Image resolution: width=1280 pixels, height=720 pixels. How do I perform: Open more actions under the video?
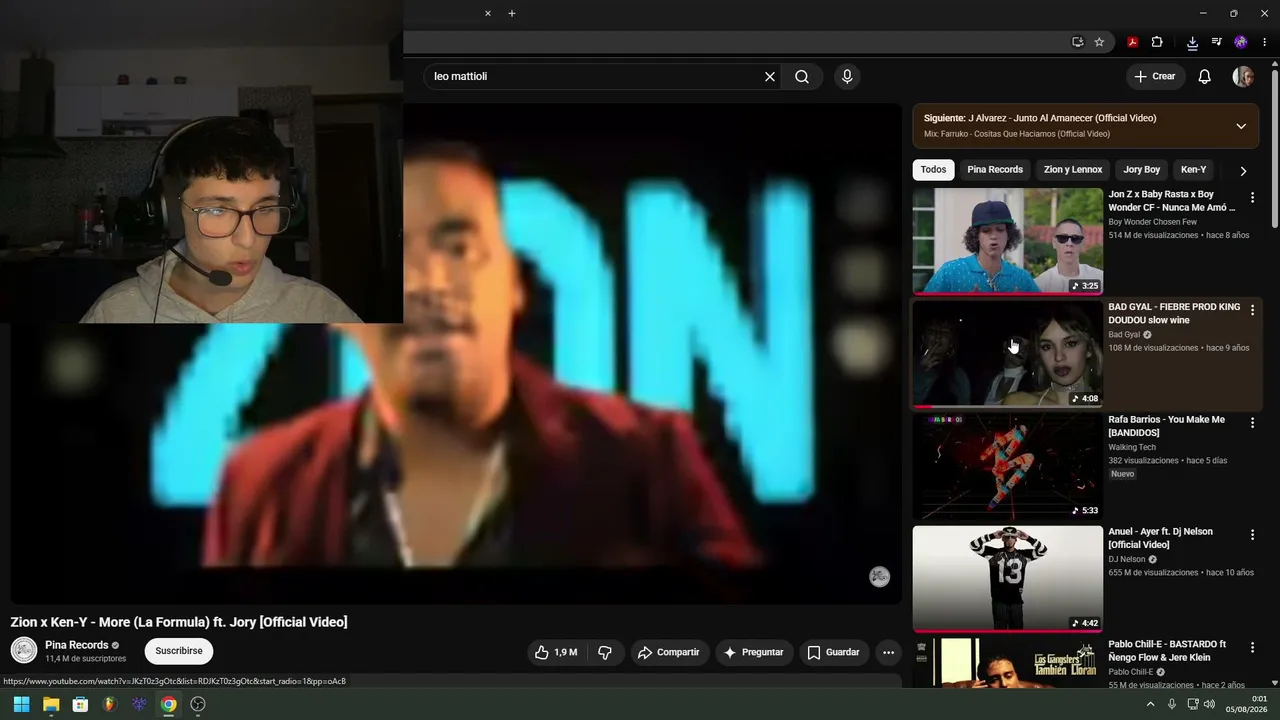click(x=888, y=652)
